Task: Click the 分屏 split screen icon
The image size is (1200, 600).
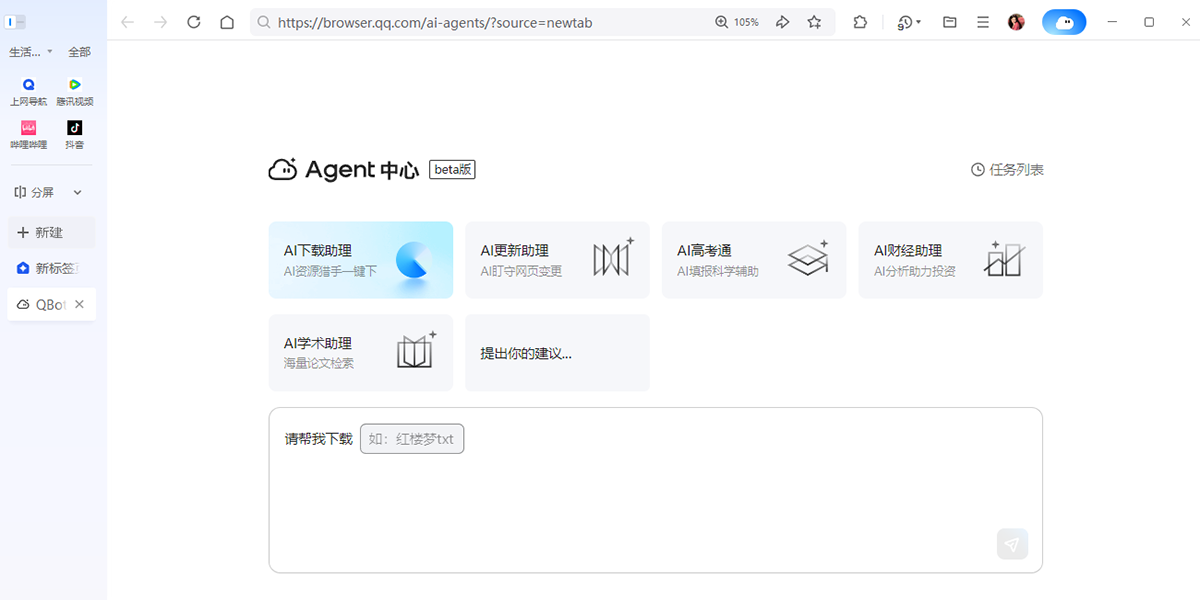Action: pyautogui.click(x=20, y=192)
